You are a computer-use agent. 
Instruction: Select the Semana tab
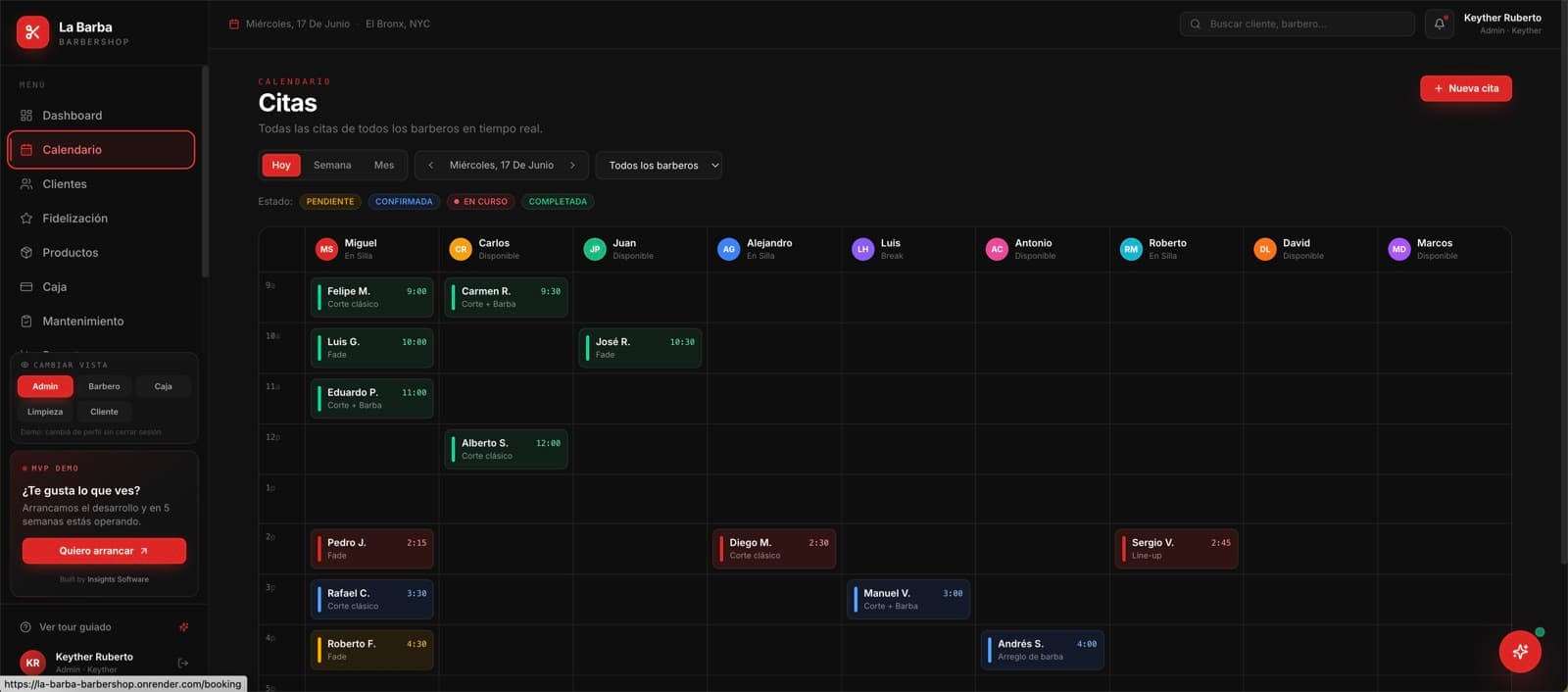(x=332, y=166)
